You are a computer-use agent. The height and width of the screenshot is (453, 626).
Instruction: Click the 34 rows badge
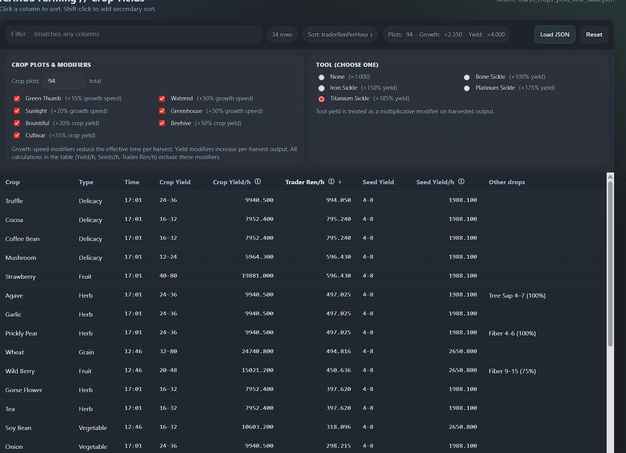[282, 35]
